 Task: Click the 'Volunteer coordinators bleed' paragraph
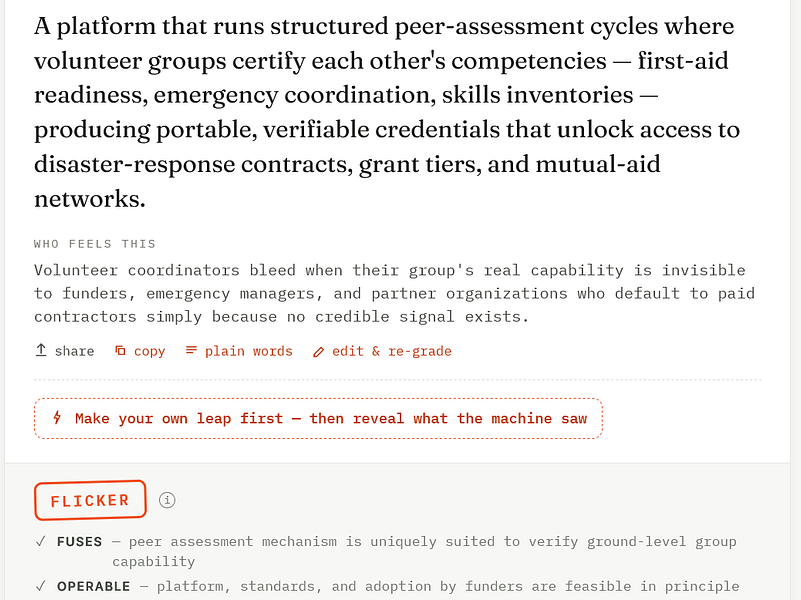(394, 293)
